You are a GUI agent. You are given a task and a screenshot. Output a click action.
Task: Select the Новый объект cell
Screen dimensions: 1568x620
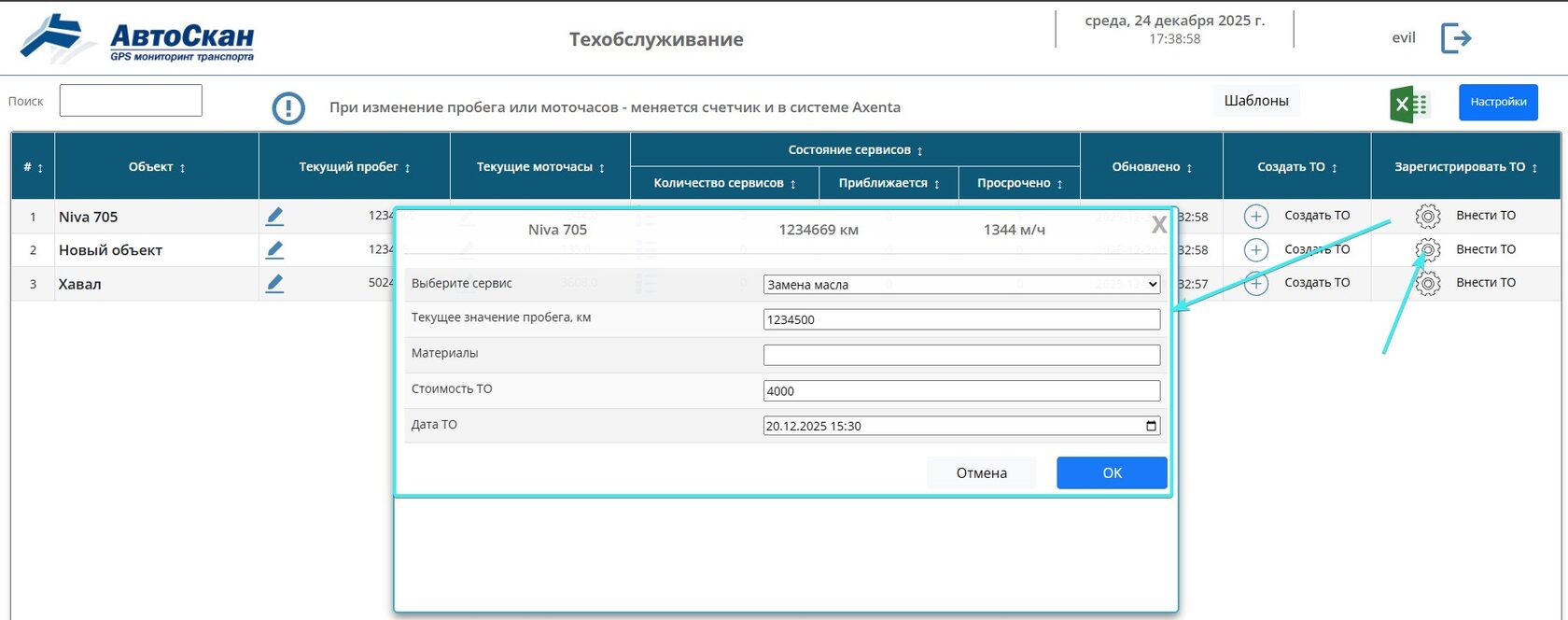tap(157, 250)
